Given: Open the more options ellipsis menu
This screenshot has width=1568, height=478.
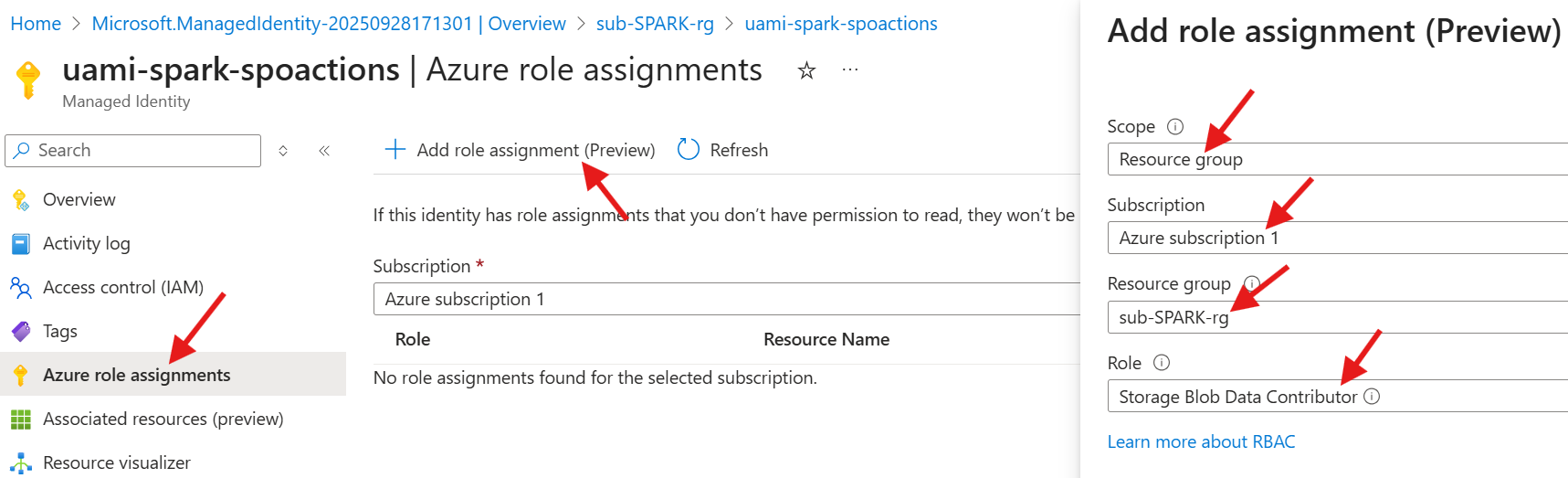Looking at the screenshot, I should click(x=850, y=69).
